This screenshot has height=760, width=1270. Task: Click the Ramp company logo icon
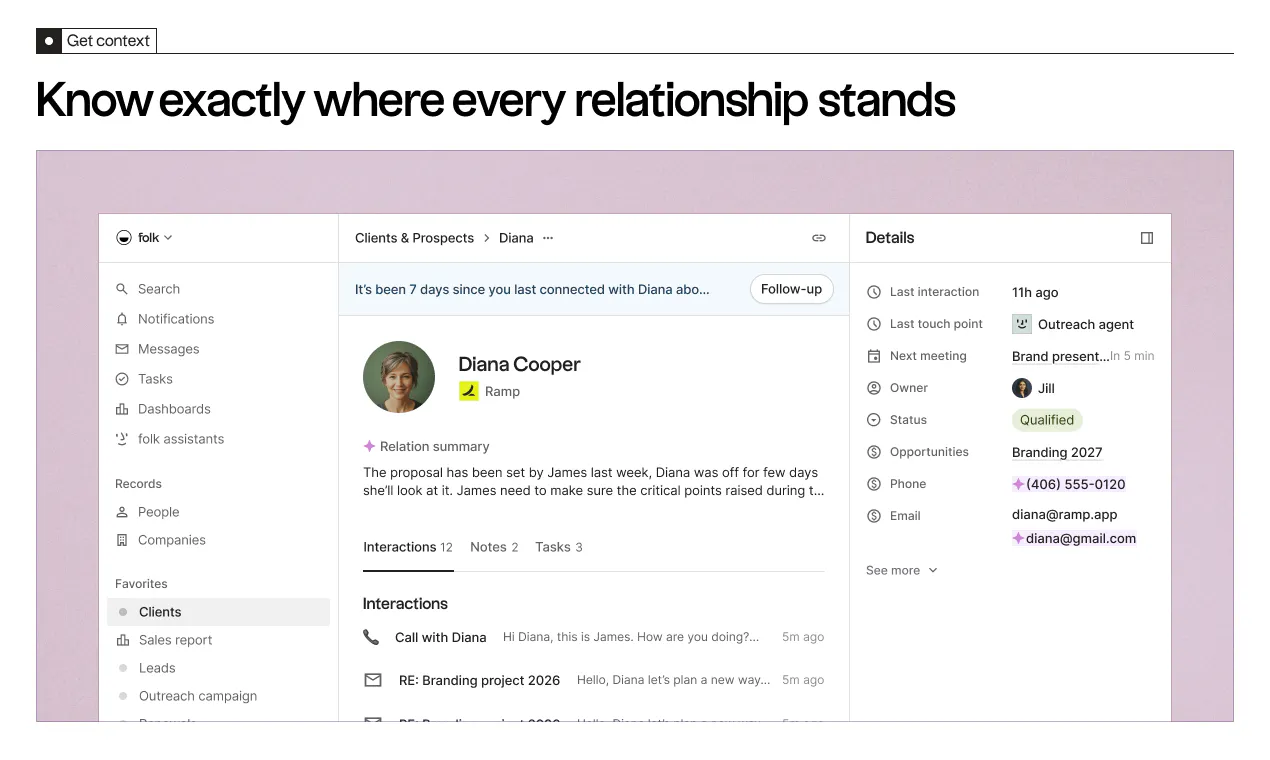coord(469,391)
